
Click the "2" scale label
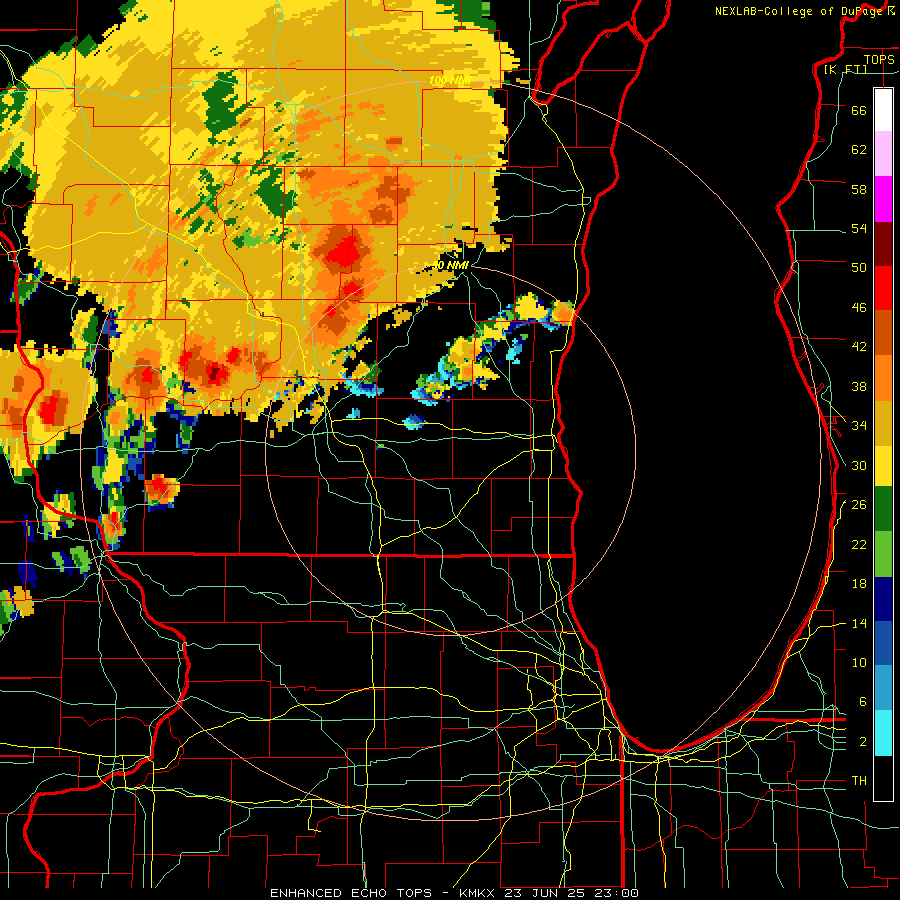(862, 742)
